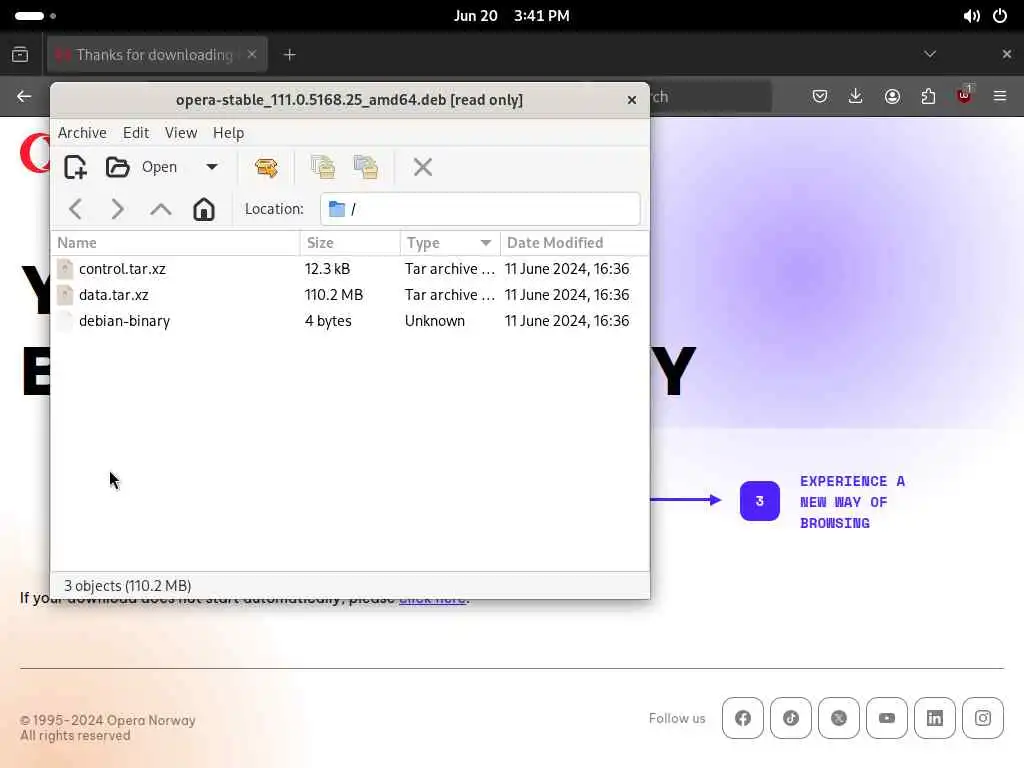Close the Thanks for downloading tab
Image resolution: width=1024 pixels, height=768 pixels.
[251, 54]
